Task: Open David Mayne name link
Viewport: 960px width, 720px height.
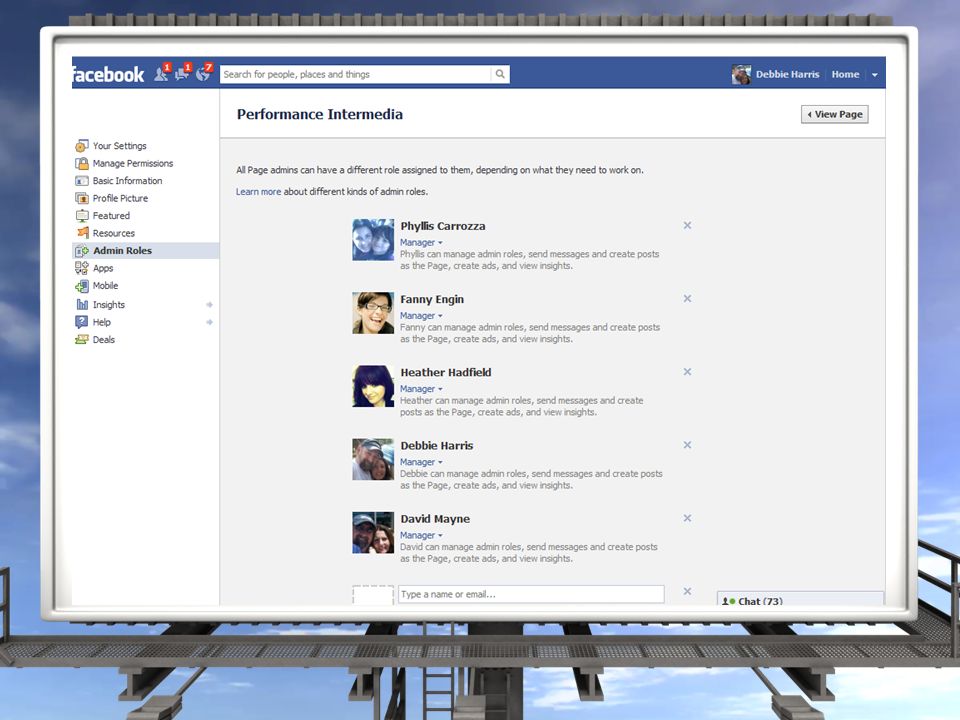Action: tap(435, 519)
